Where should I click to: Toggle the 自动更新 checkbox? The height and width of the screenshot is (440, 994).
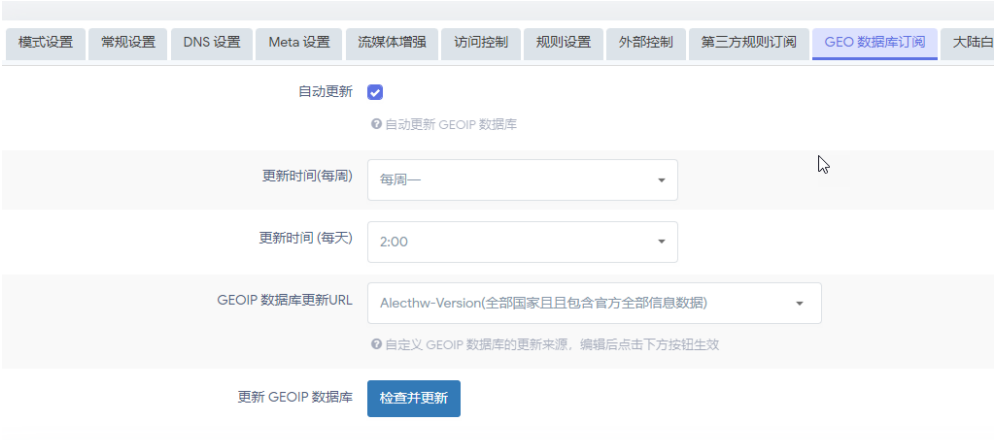click(376, 92)
